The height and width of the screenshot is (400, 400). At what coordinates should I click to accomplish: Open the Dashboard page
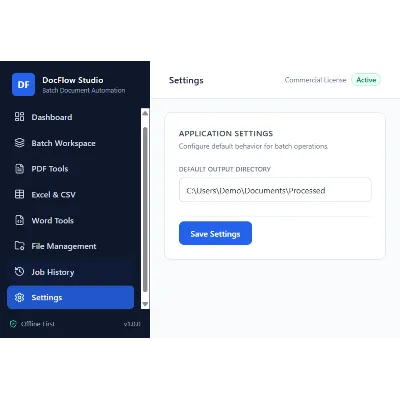(70, 117)
